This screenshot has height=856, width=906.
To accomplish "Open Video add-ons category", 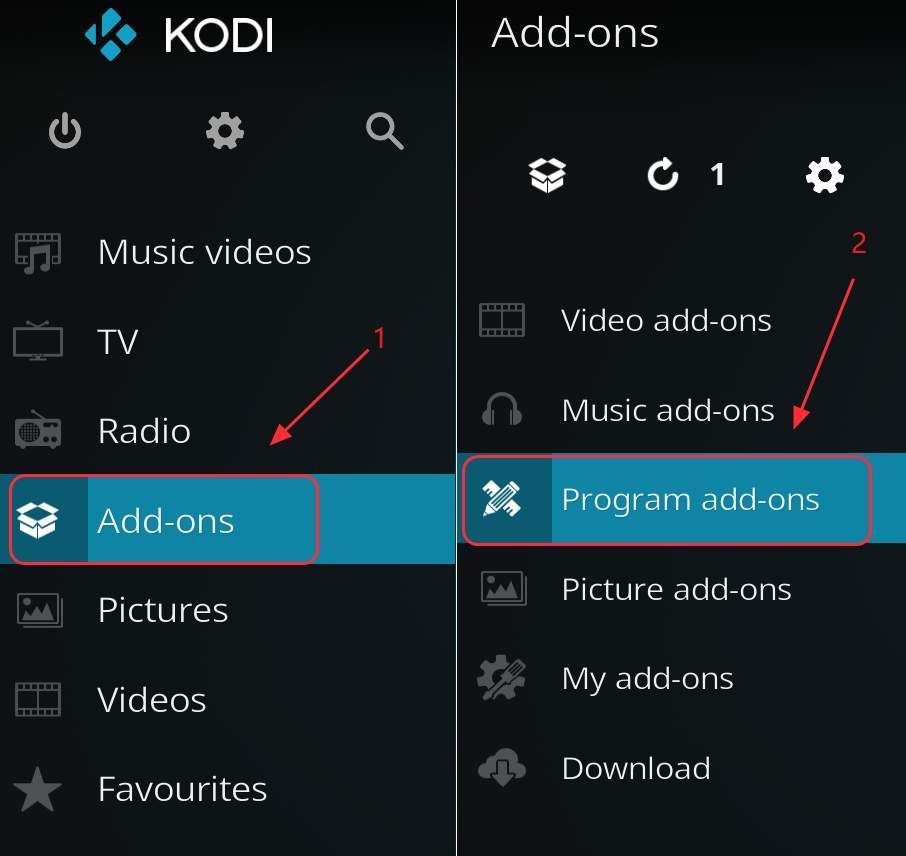I will tap(681, 320).
